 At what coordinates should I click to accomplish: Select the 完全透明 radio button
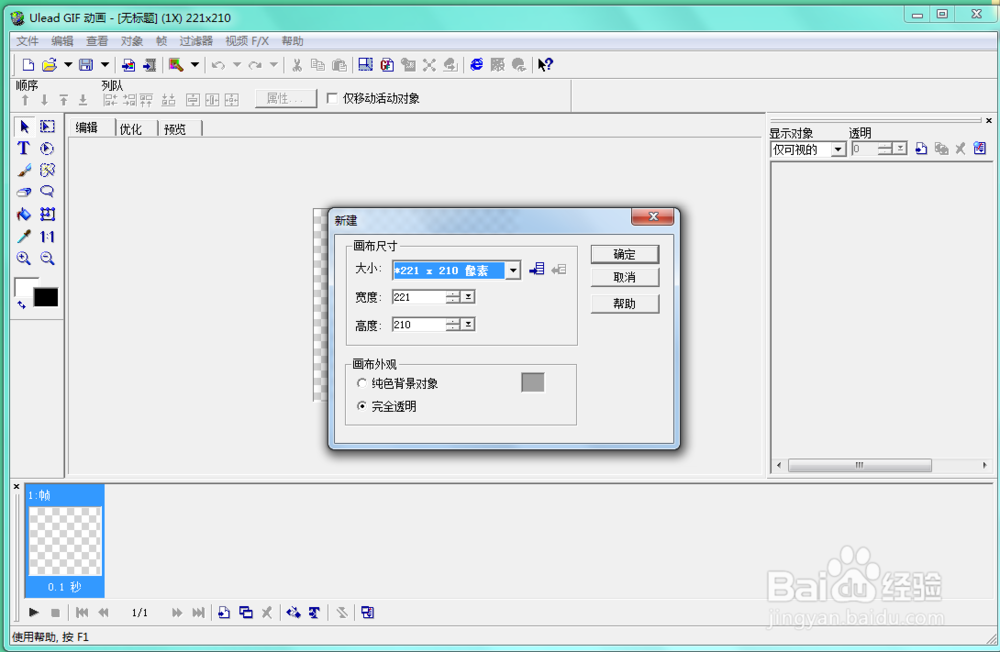point(362,406)
